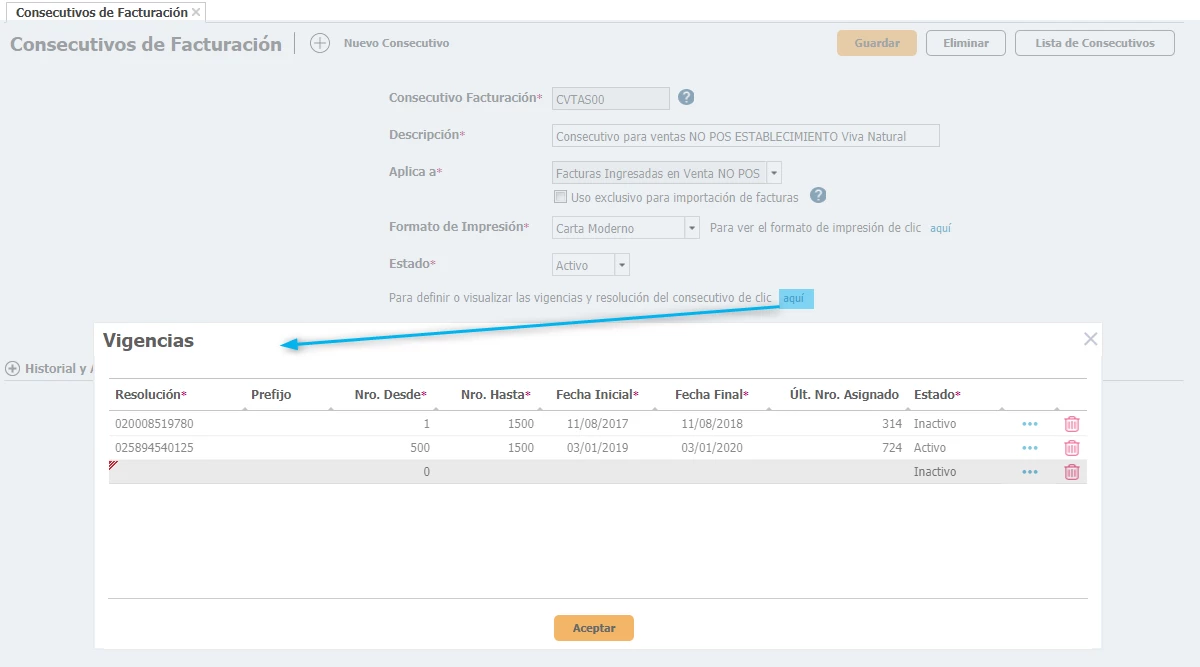Click help icon beside Consecutivo Facturación field
Image resolution: width=1200 pixels, height=667 pixels.
[686, 97]
